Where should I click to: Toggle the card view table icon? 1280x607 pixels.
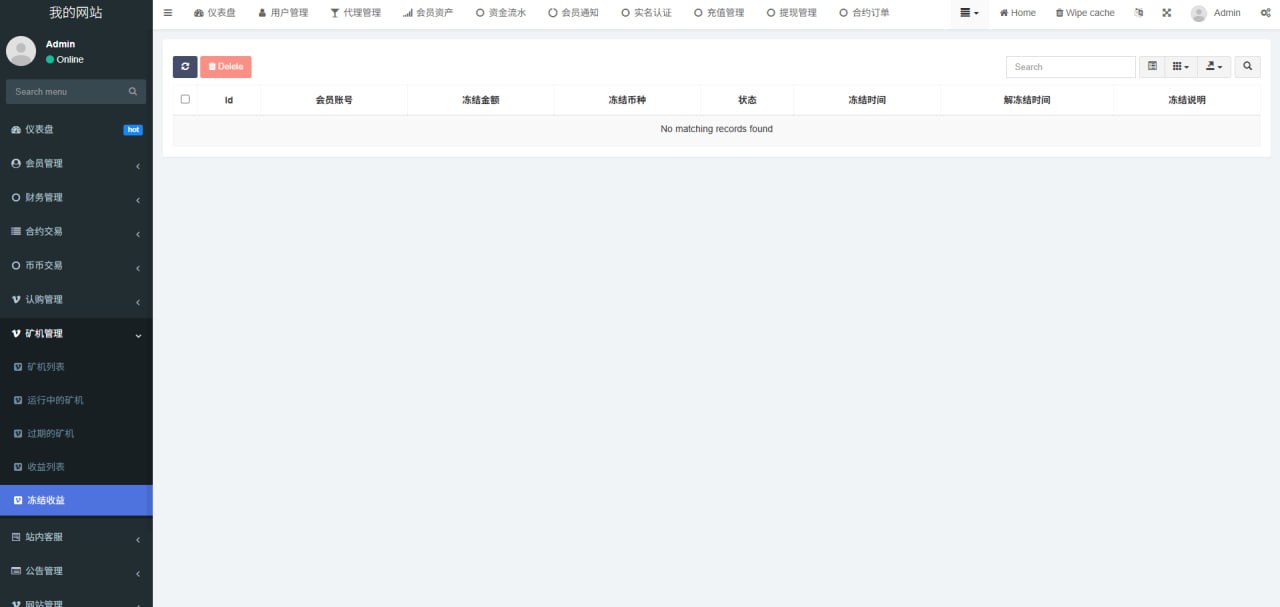[1152, 67]
